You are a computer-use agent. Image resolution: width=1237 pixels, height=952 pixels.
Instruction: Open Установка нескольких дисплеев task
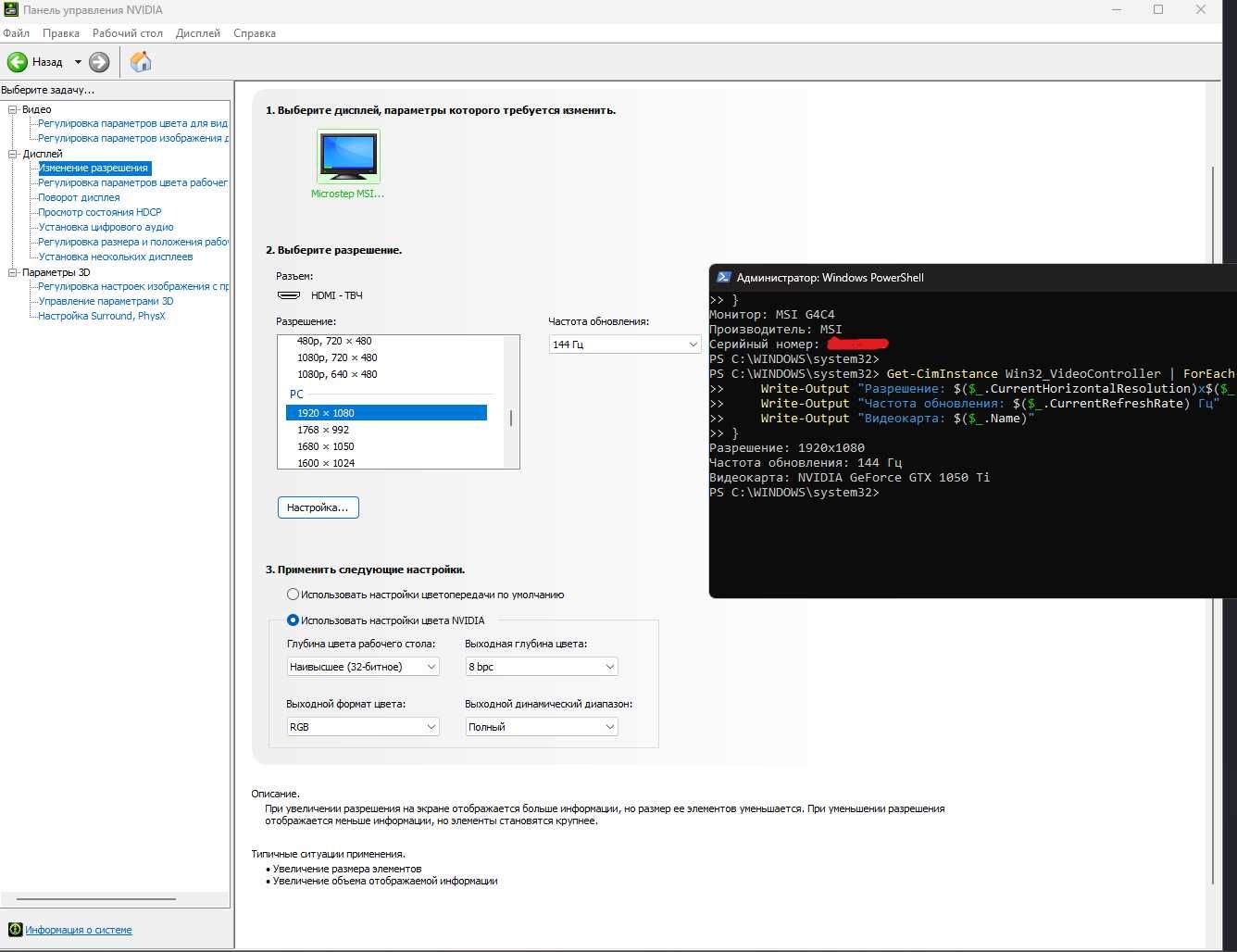[115, 257]
